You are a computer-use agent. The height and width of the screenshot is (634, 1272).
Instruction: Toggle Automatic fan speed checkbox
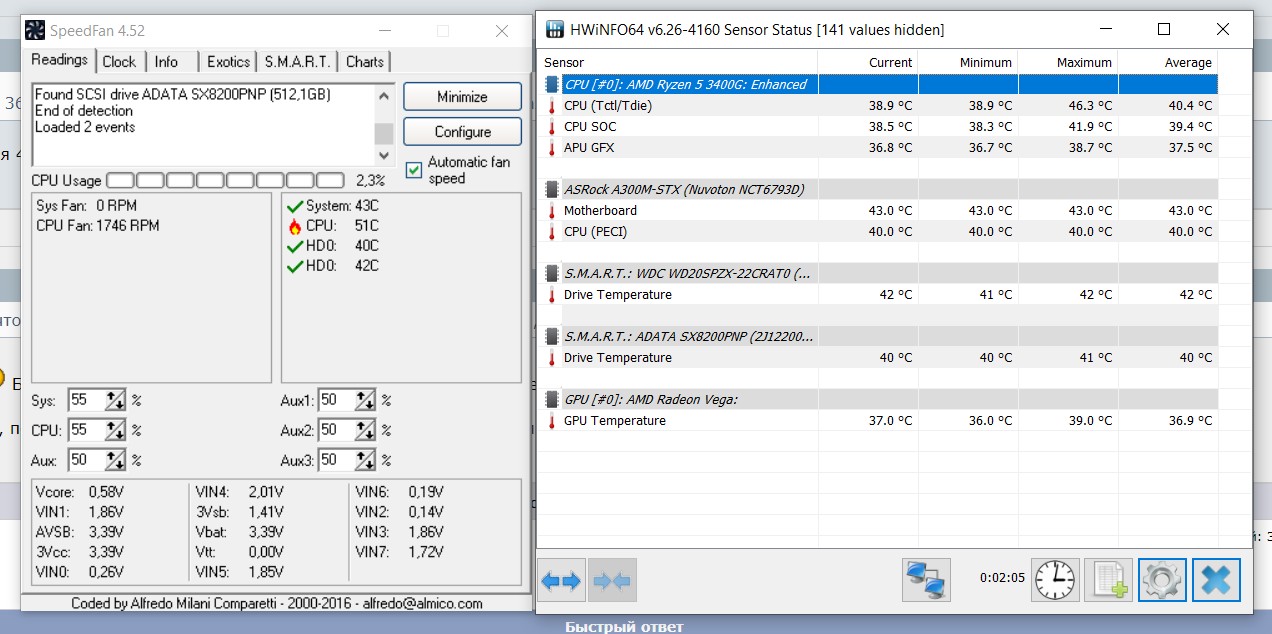(413, 170)
